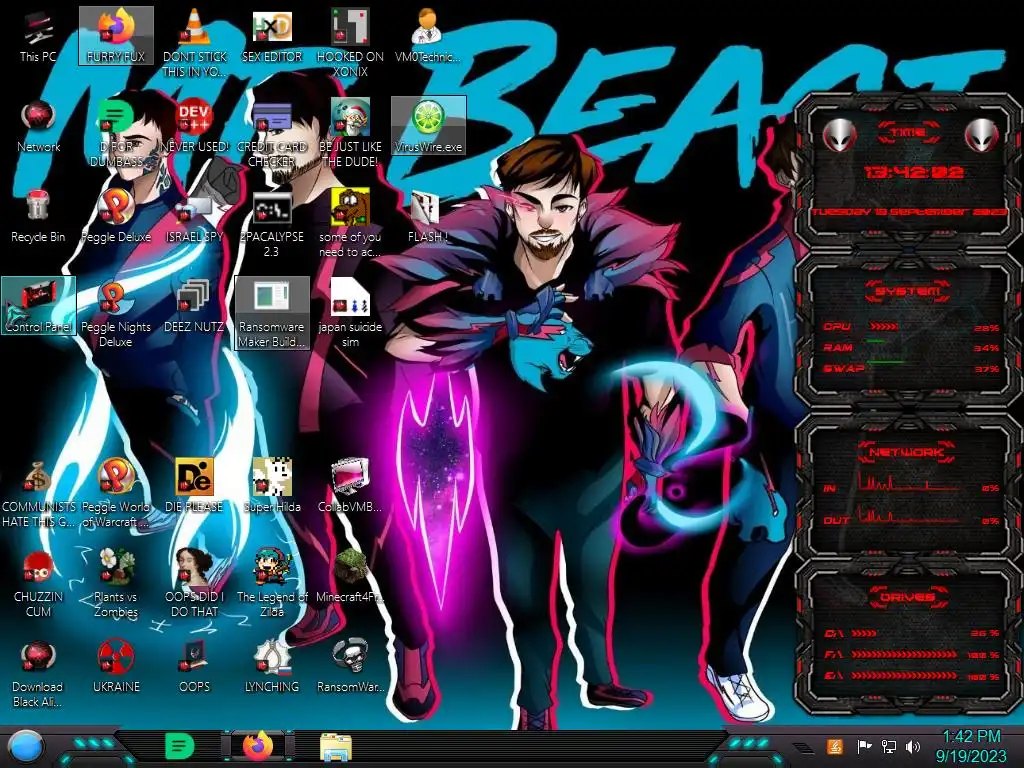
Task: Open the Recycle Bin
Action: [38, 217]
